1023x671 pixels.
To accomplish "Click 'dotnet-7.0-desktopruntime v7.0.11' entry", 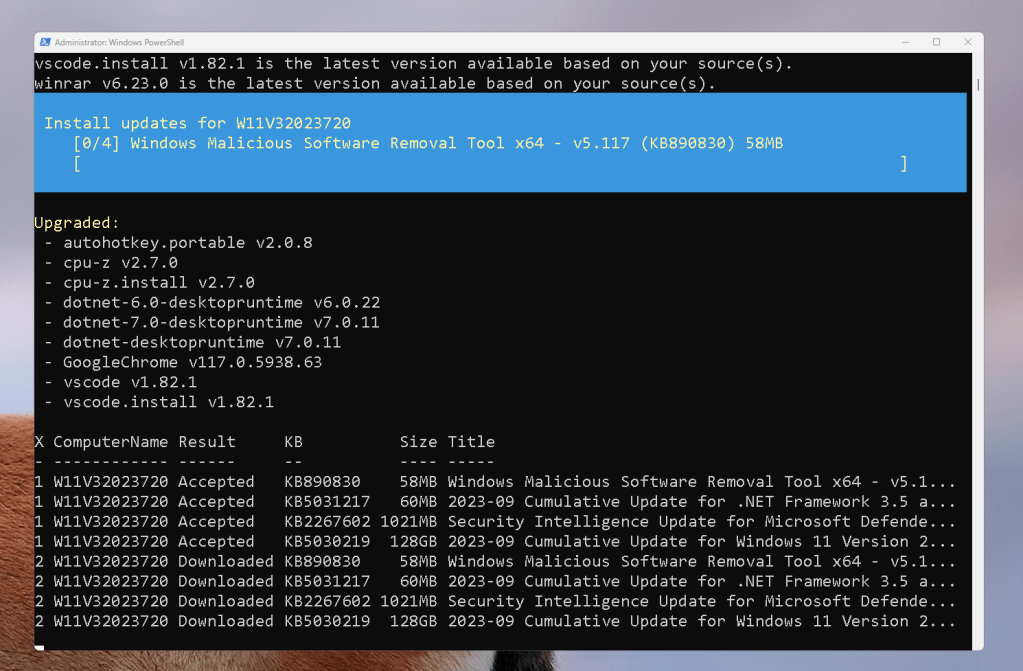I will pyautogui.click(x=221, y=322).
